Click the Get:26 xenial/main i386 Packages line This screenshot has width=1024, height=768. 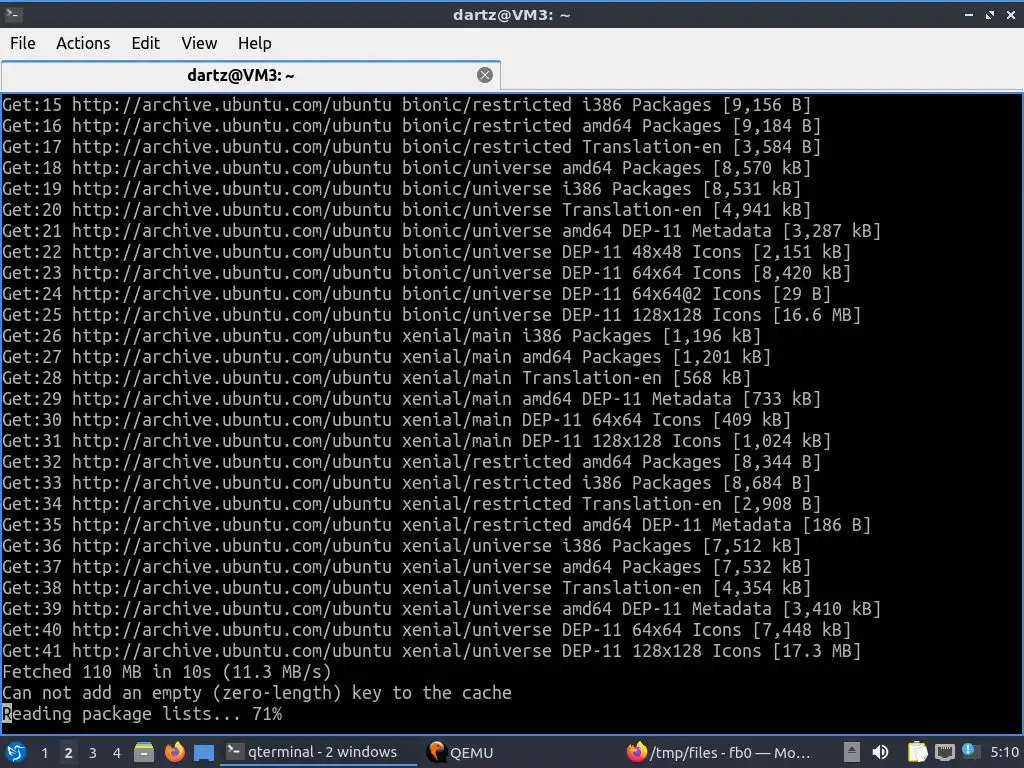pos(381,336)
